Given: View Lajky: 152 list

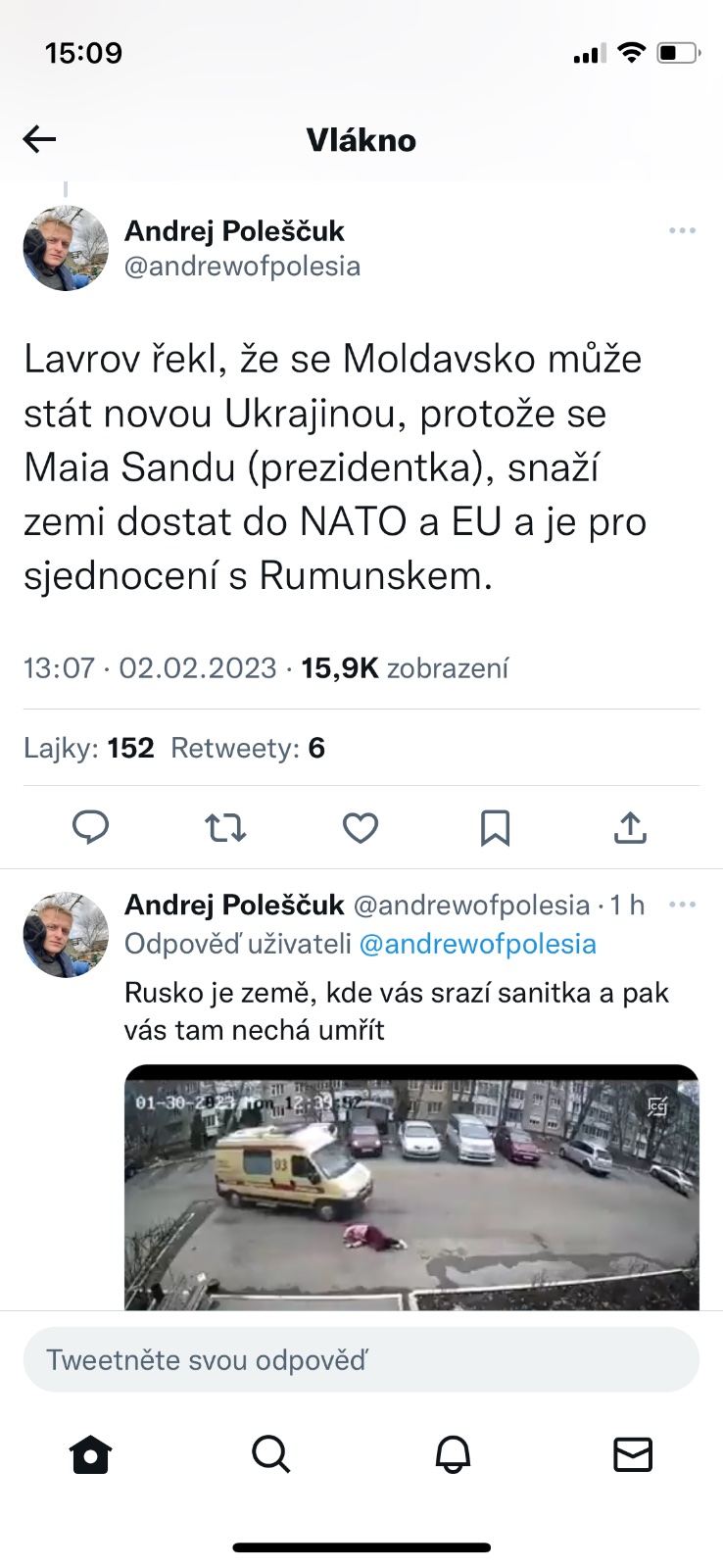Looking at the screenshot, I should [x=89, y=749].
